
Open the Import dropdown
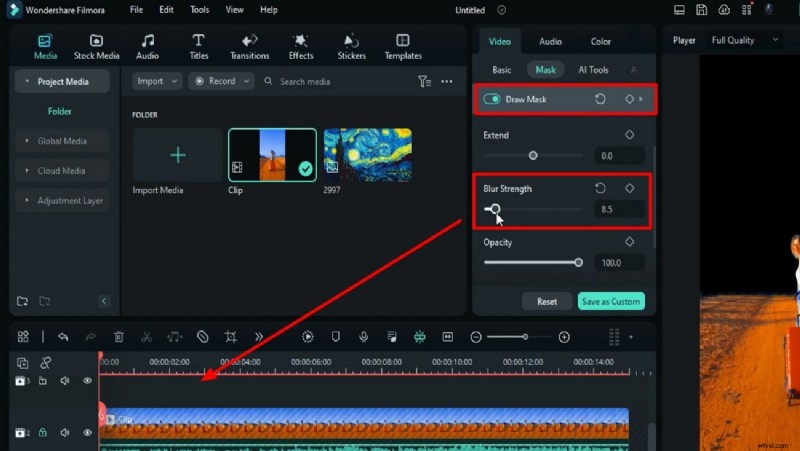point(156,81)
